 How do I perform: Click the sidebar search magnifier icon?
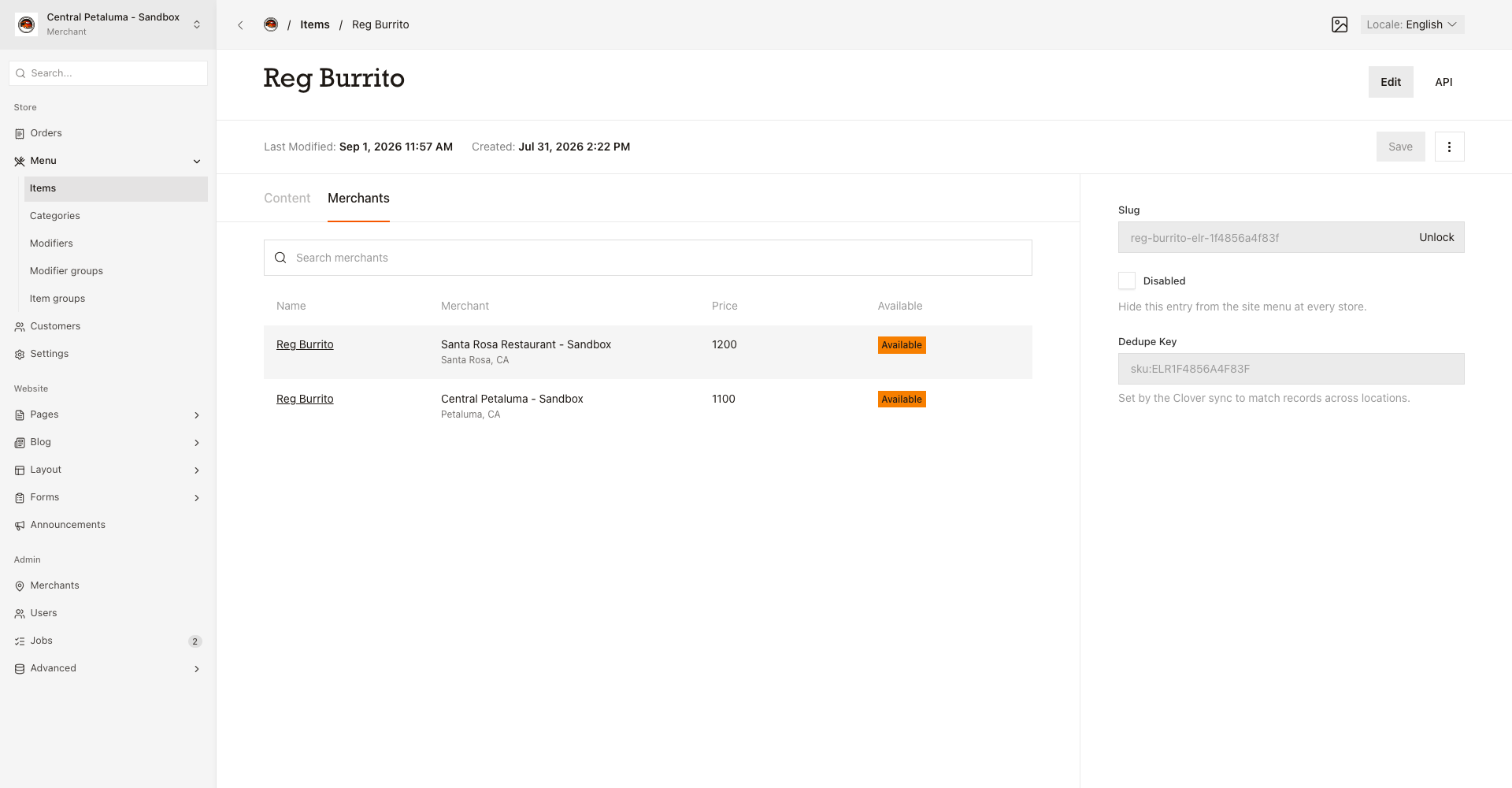point(20,73)
